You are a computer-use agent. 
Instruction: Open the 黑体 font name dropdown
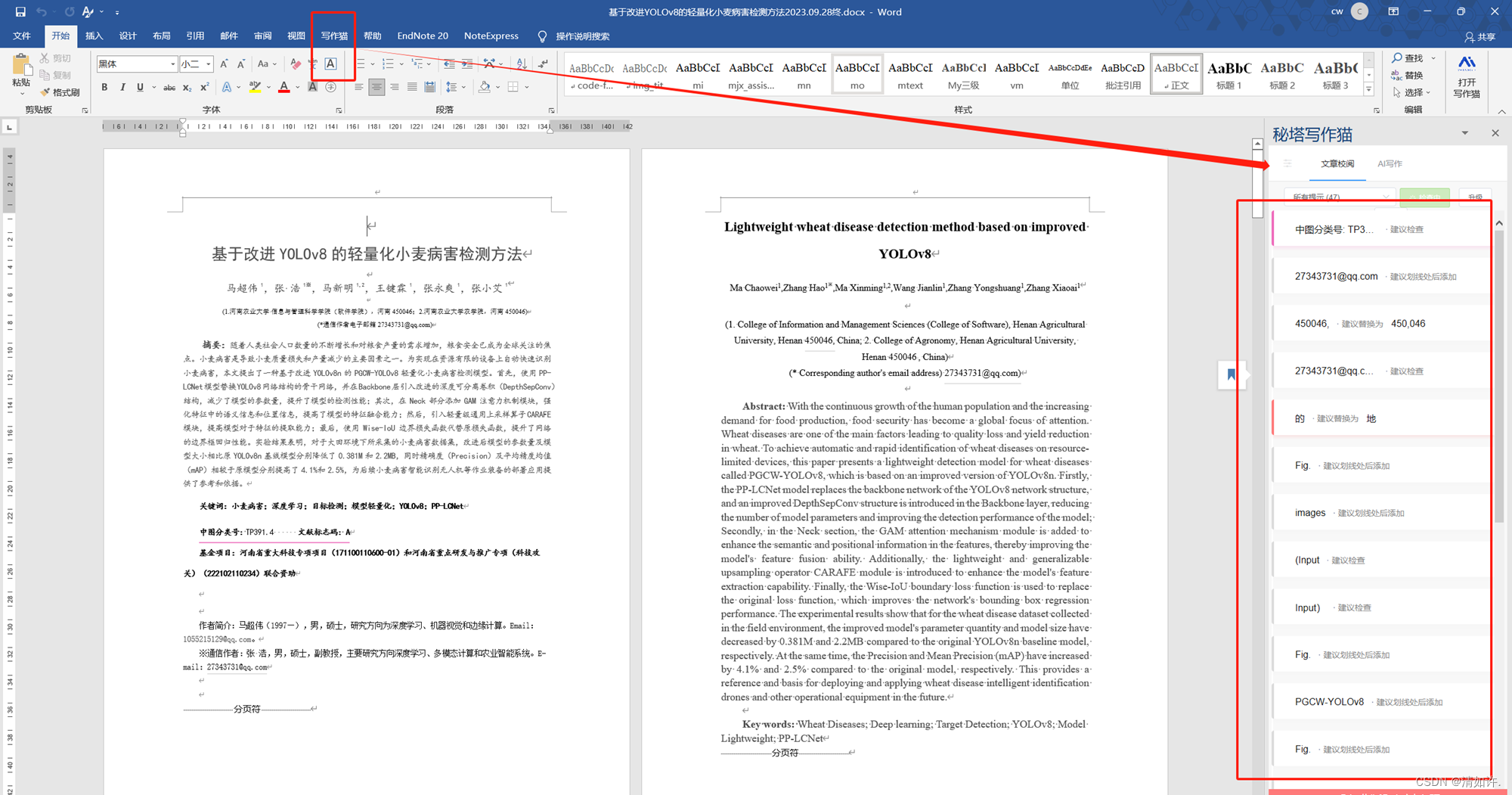point(173,64)
